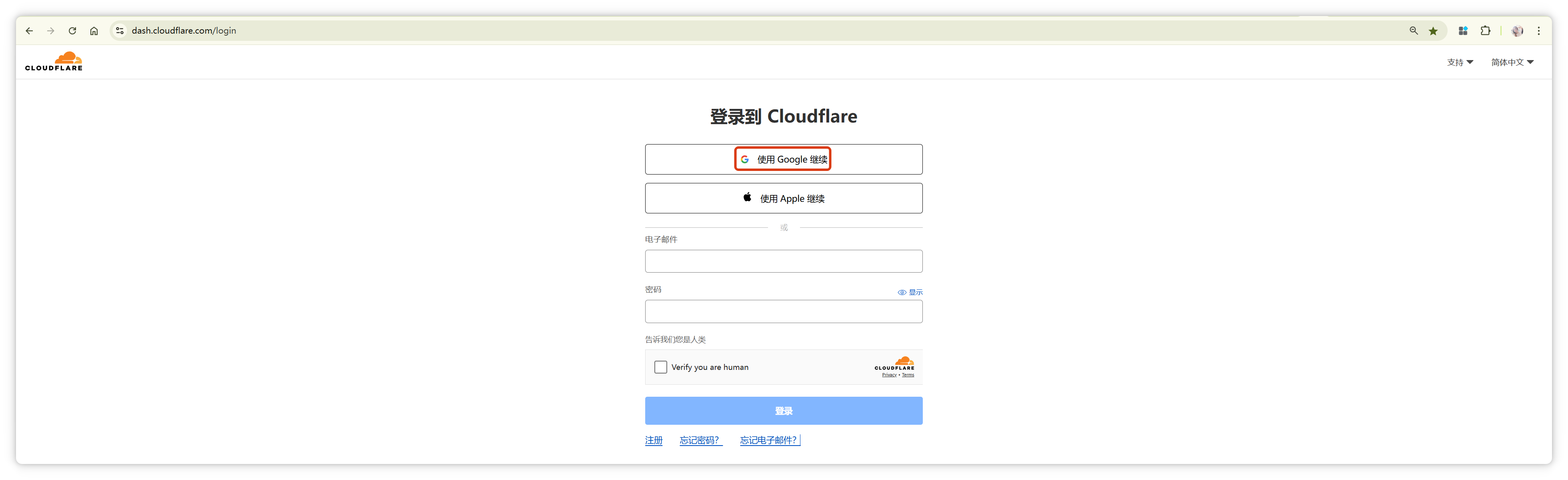Open the Chrome three-dot menu
The image size is (1568, 480).
coord(1539,31)
